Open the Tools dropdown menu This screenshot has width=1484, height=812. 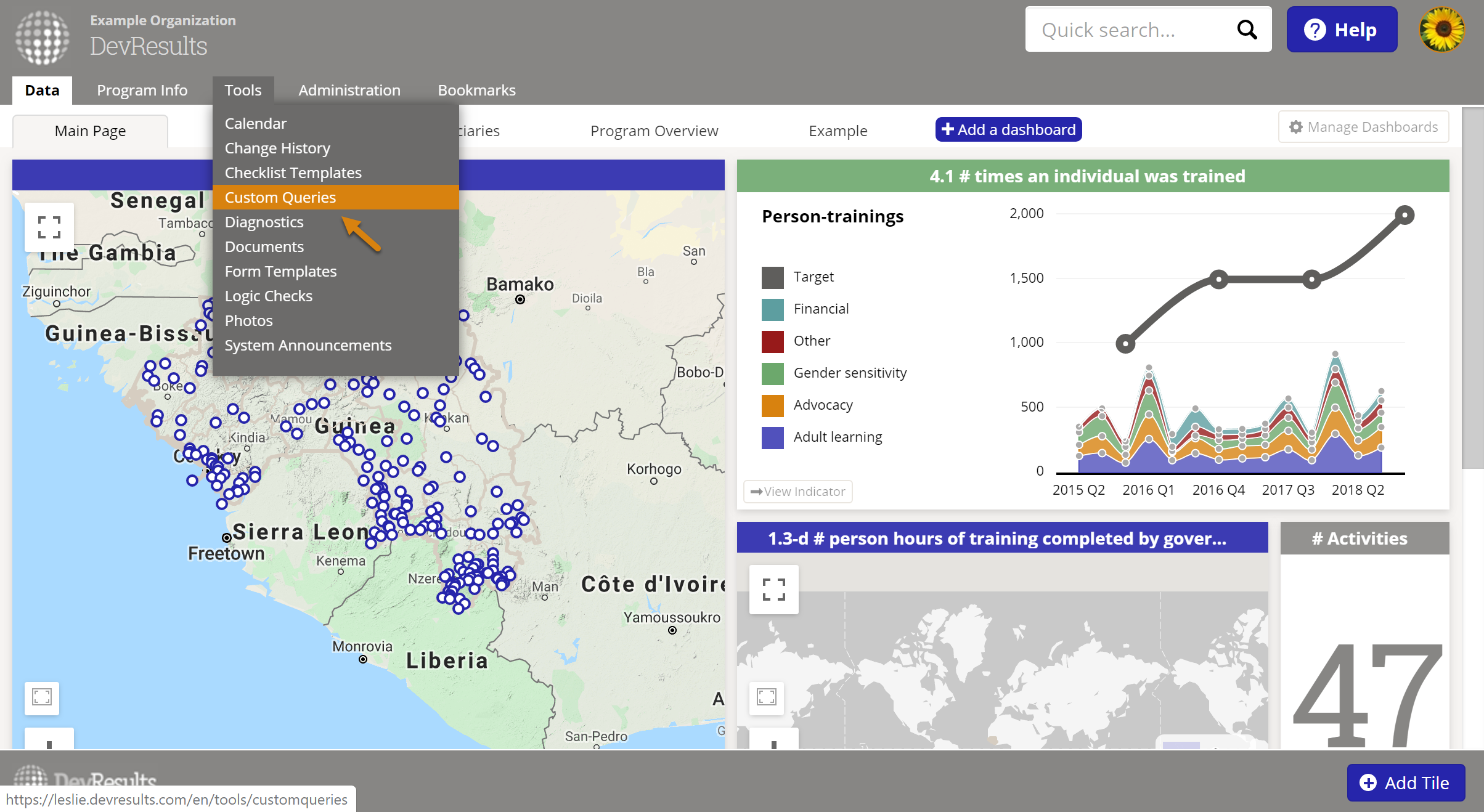pyautogui.click(x=243, y=90)
